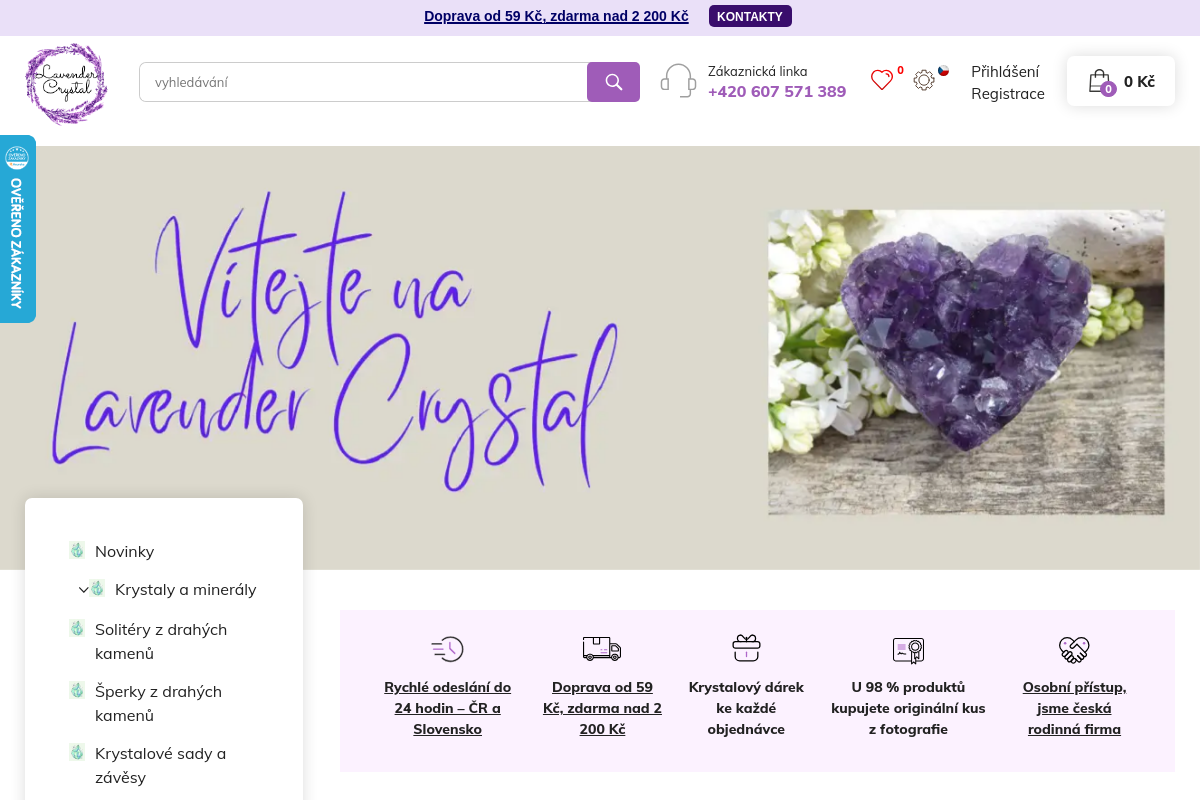Open Šperky z drahých kamenů category
Screen dimensions: 1200x800
158,703
